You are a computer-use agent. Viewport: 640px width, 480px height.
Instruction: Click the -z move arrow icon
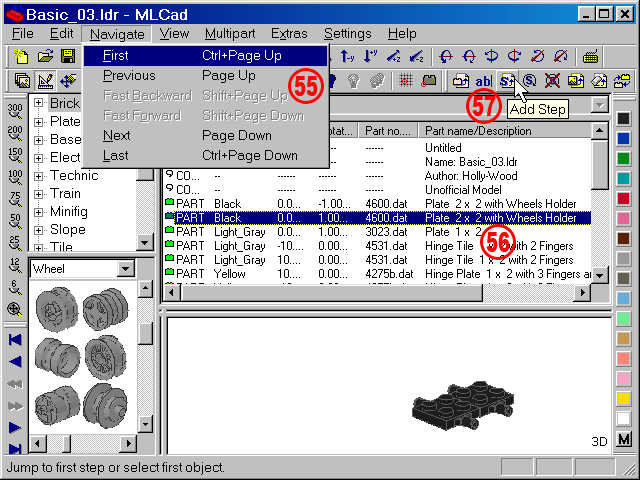pos(417,56)
